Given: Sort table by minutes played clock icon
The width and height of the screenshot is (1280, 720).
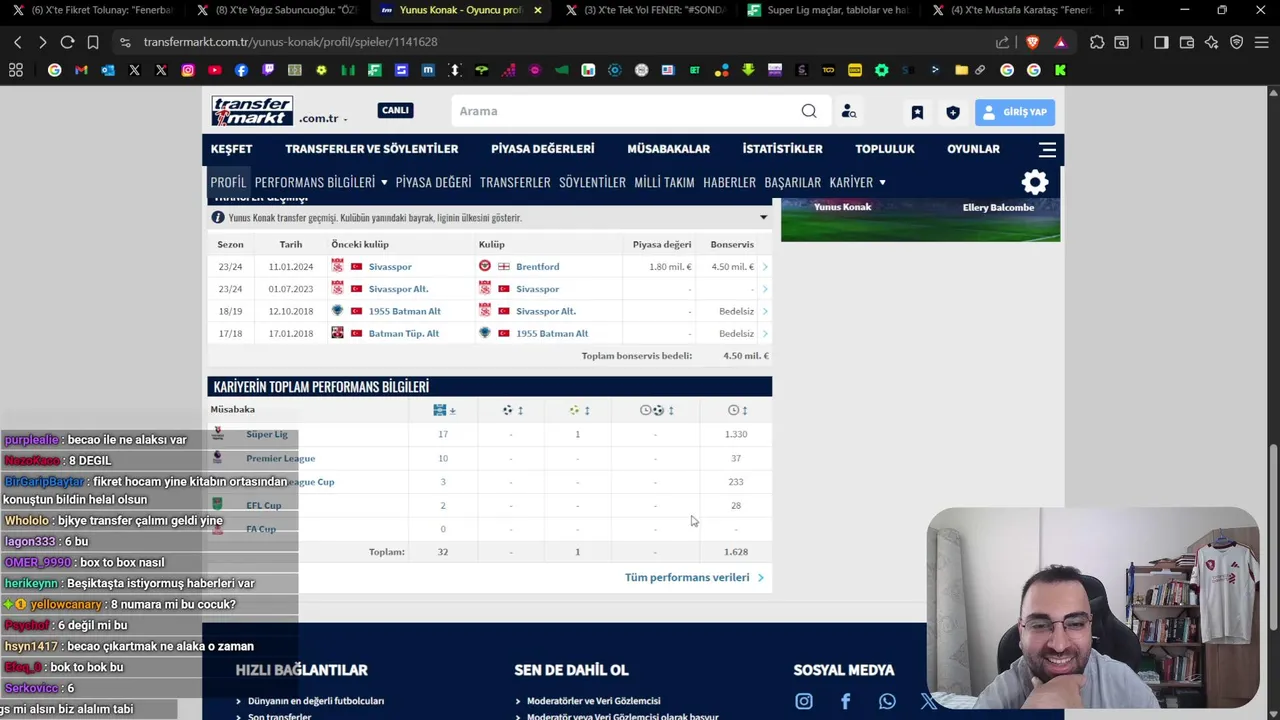Looking at the screenshot, I should [x=737, y=410].
